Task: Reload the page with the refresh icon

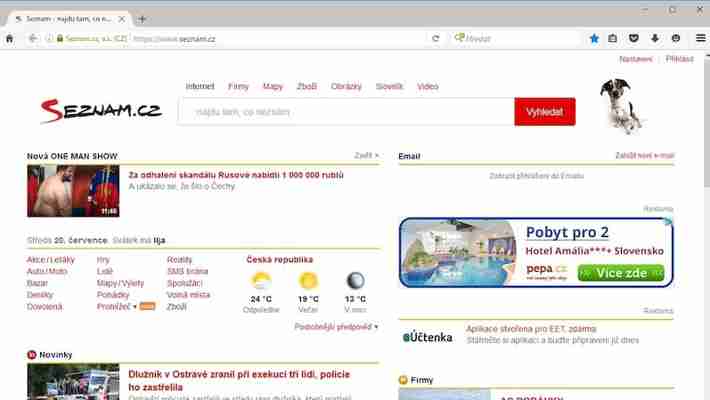Action: 436,39
